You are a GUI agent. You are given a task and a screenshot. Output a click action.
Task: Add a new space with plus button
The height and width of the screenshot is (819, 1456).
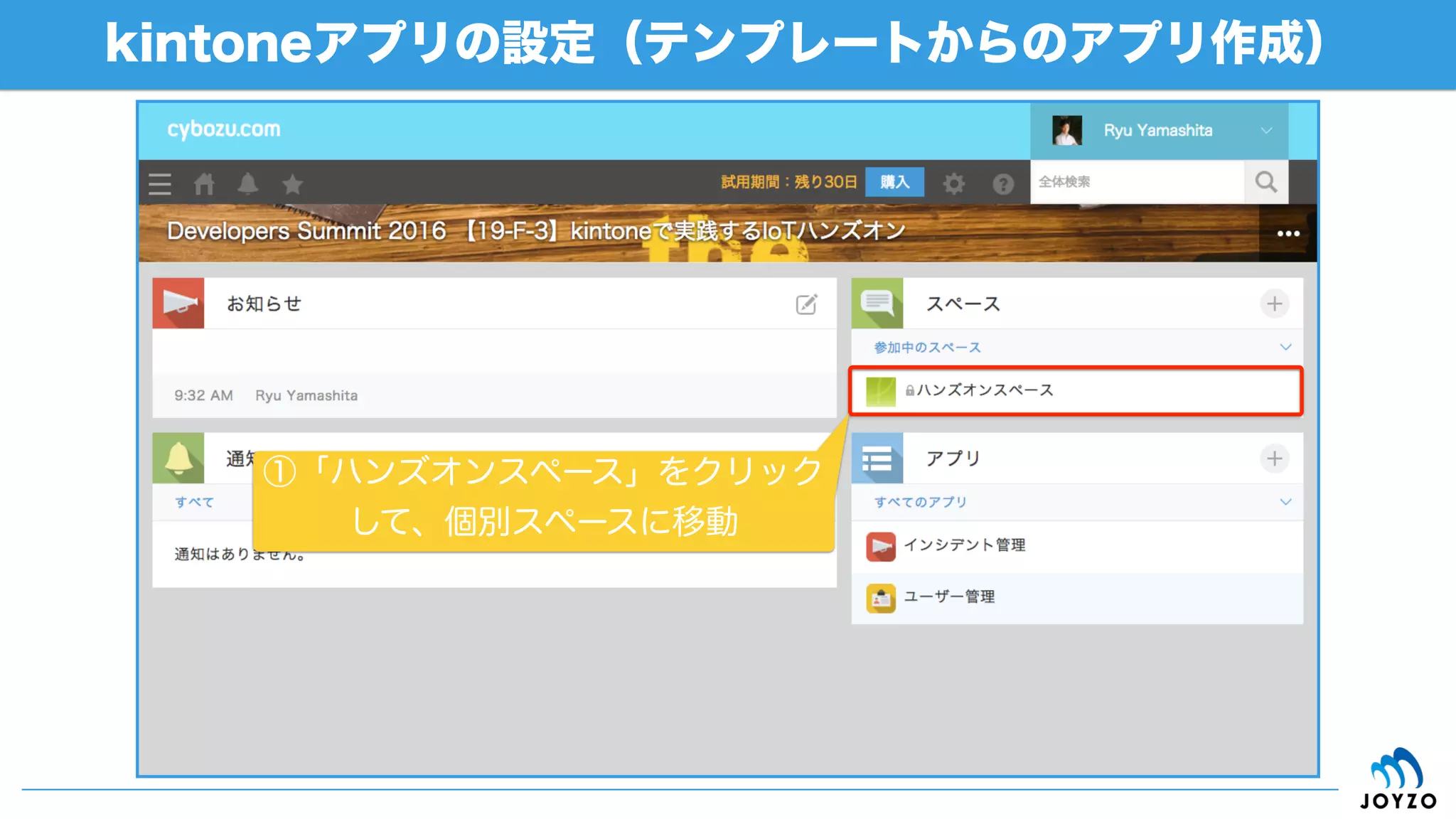tap(1275, 304)
